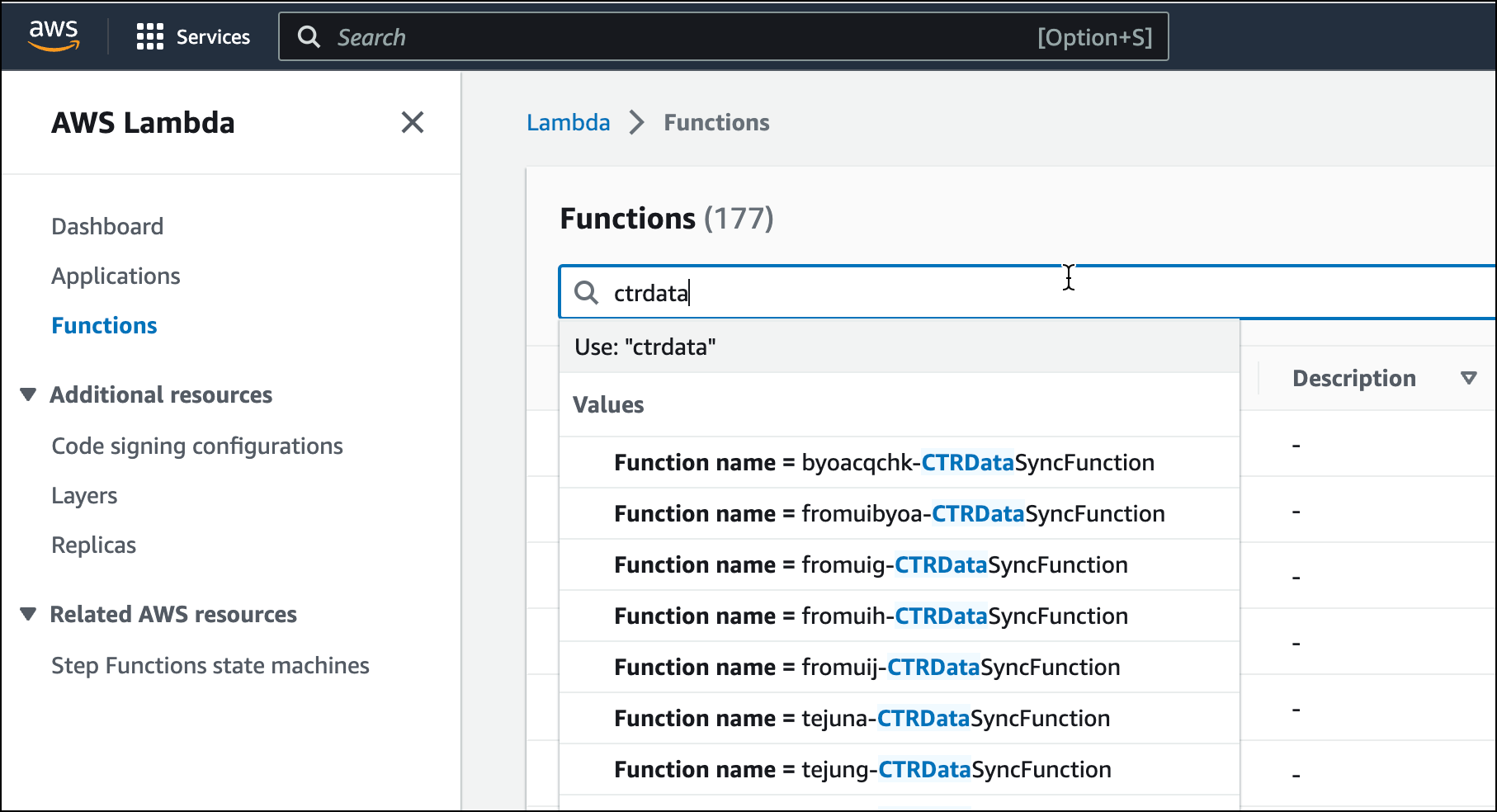Open Applications in the sidebar
This screenshot has width=1497, height=812.
pyautogui.click(x=116, y=276)
